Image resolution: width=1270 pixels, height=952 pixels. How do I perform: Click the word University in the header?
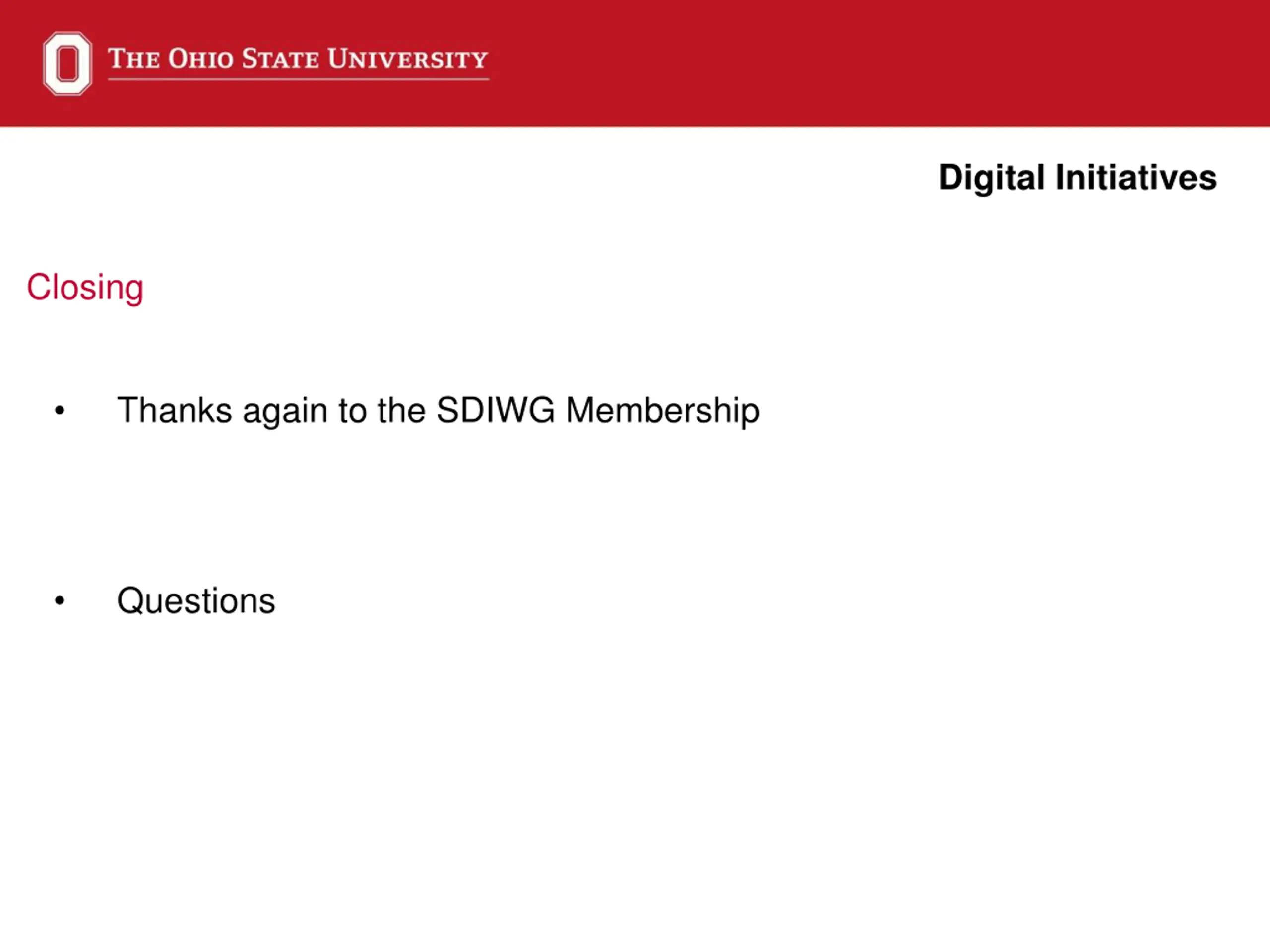coord(408,59)
